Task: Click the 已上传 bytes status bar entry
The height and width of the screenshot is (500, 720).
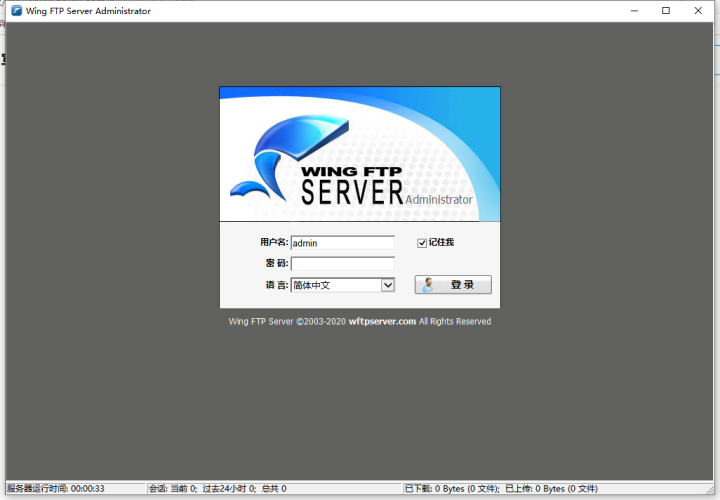Action: (x=551, y=489)
